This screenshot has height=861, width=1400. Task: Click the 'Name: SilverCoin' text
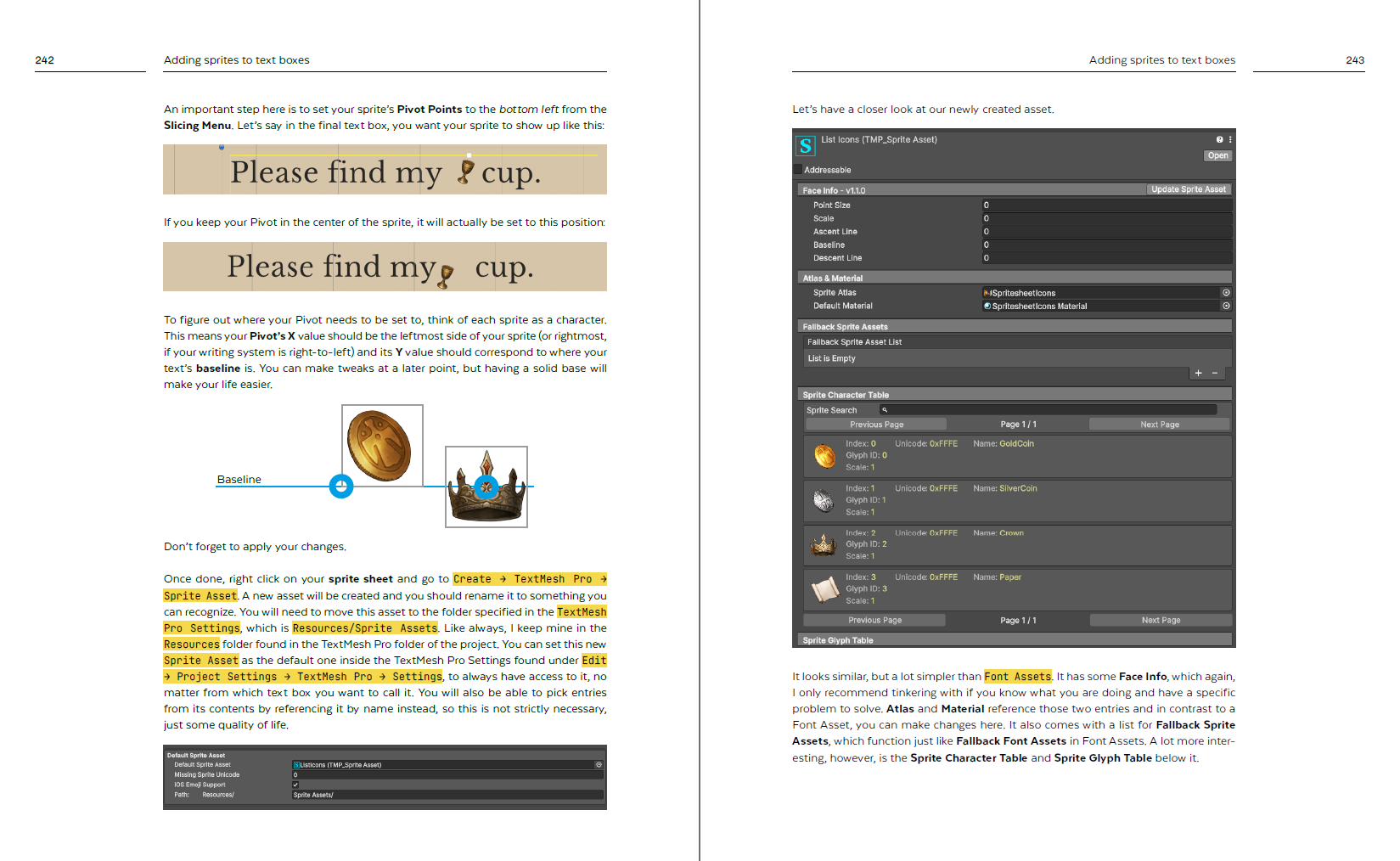[1005, 488]
